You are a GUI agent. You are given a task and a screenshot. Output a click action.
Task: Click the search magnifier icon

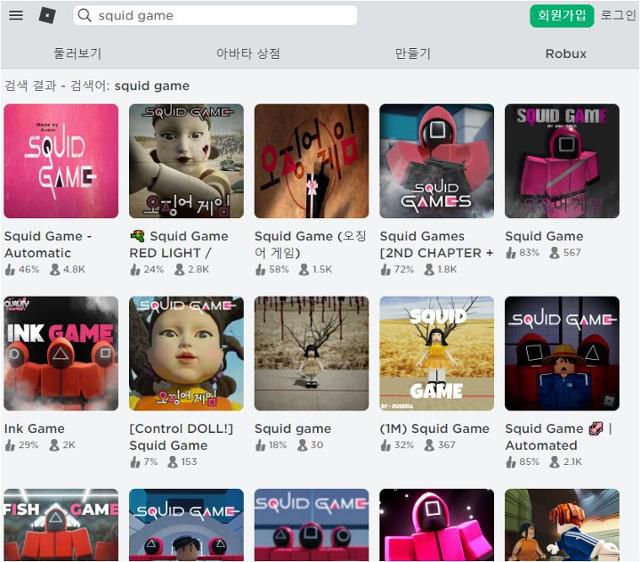click(85, 16)
